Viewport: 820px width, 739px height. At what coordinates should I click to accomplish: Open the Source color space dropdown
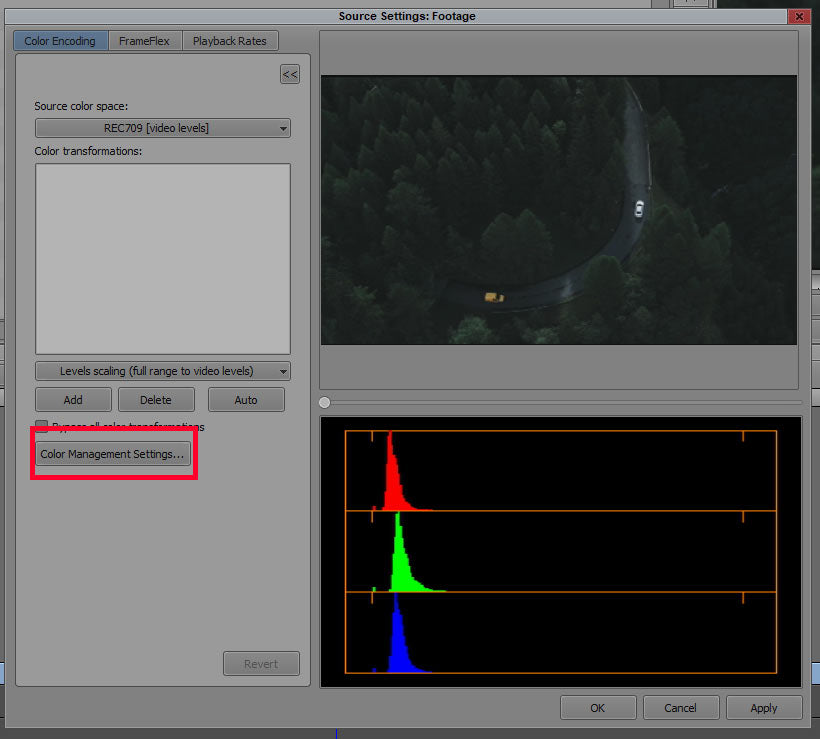pyautogui.click(x=162, y=128)
